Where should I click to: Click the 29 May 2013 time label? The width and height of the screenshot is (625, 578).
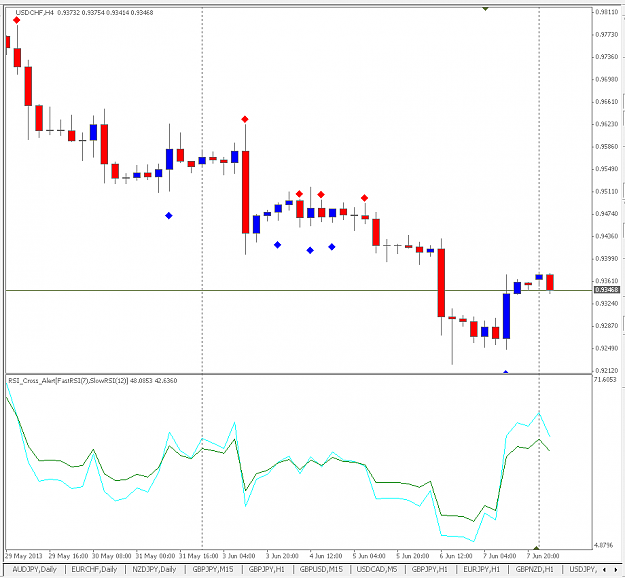tap(24, 556)
